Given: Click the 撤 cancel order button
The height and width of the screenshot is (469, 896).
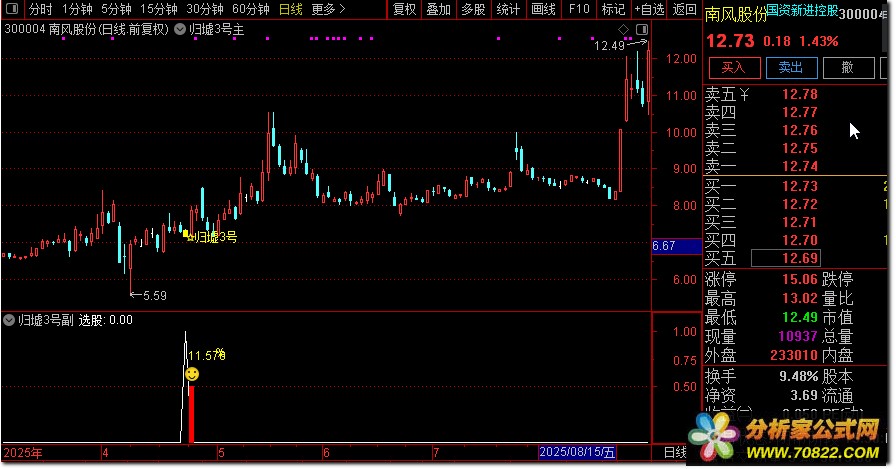Looking at the screenshot, I should point(848,68).
